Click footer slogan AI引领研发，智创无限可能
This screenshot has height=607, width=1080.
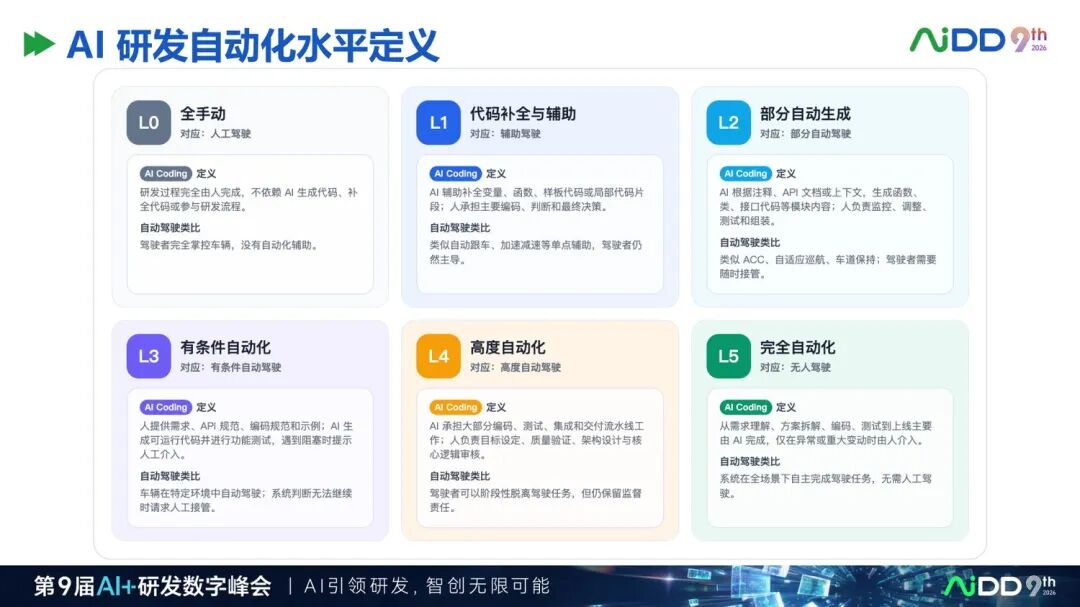pyautogui.click(x=427, y=586)
